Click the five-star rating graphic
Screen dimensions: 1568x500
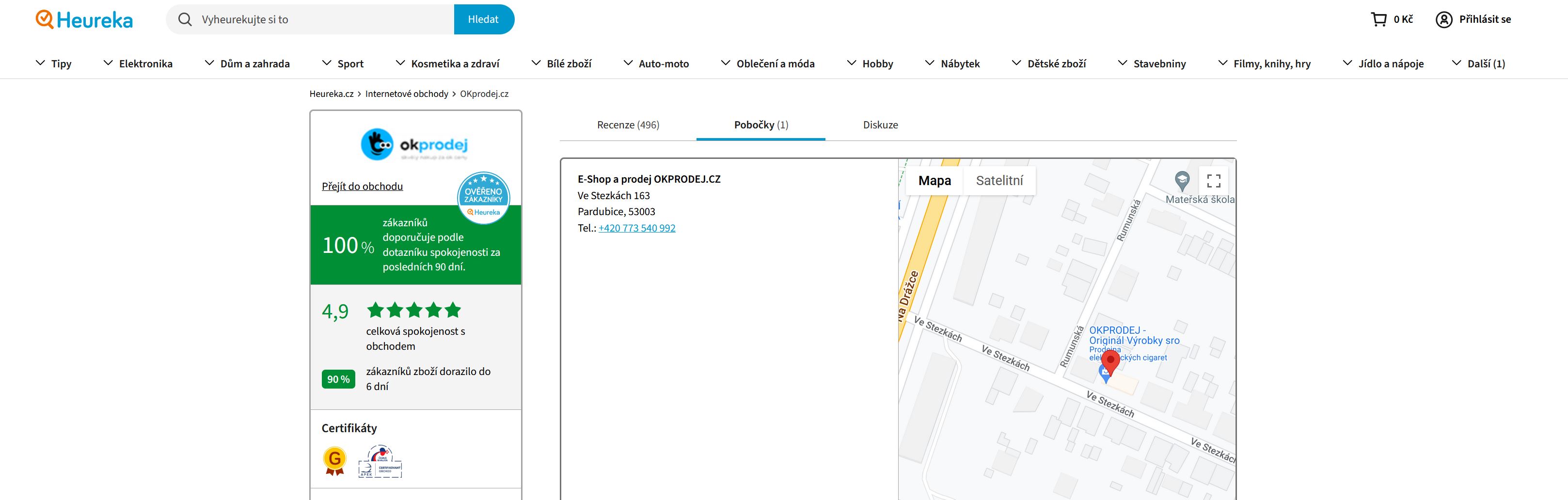(414, 310)
